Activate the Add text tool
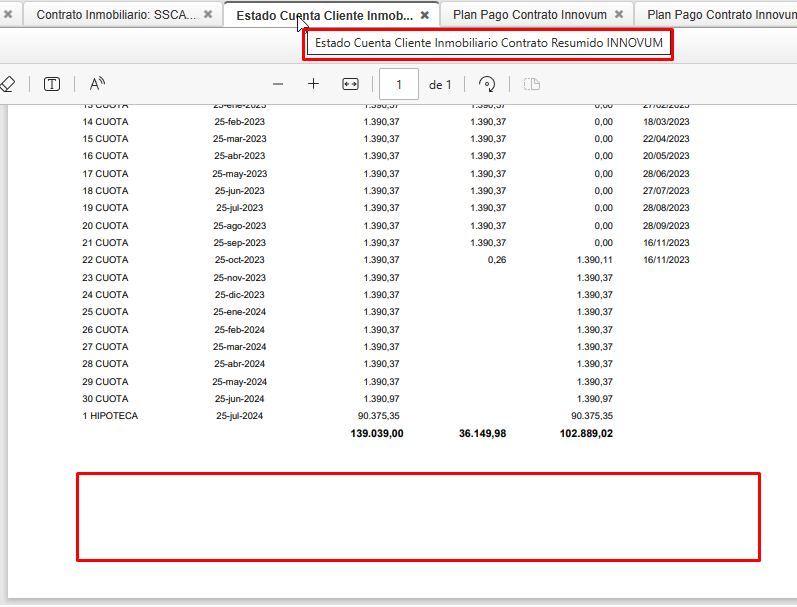 pyautogui.click(x=52, y=85)
